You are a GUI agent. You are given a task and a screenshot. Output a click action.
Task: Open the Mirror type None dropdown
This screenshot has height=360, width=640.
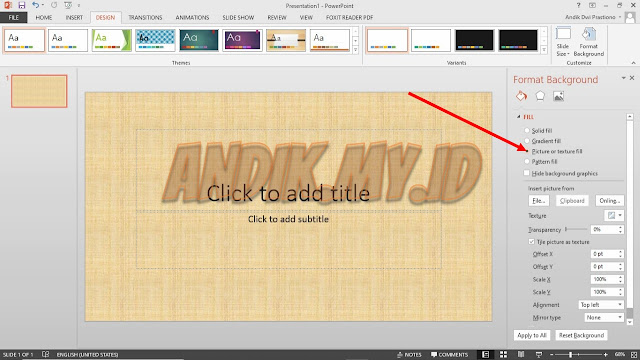coord(604,317)
